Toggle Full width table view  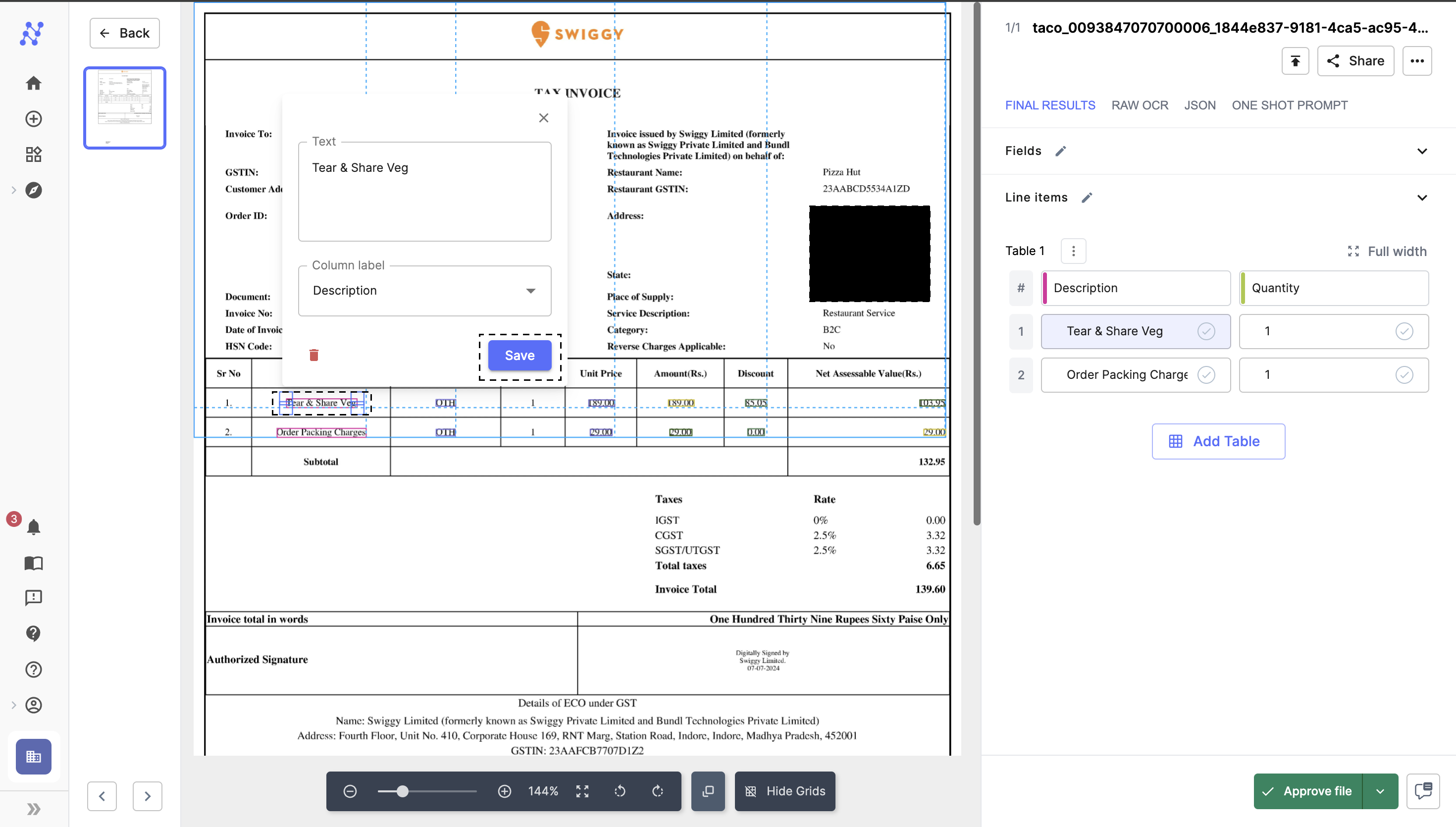[1387, 251]
